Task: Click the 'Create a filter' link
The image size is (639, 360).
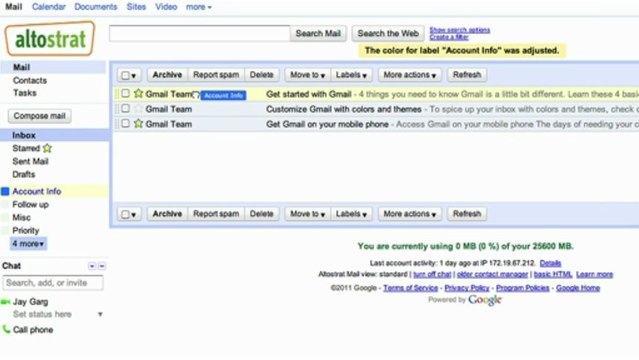Action: (x=449, y=37)
